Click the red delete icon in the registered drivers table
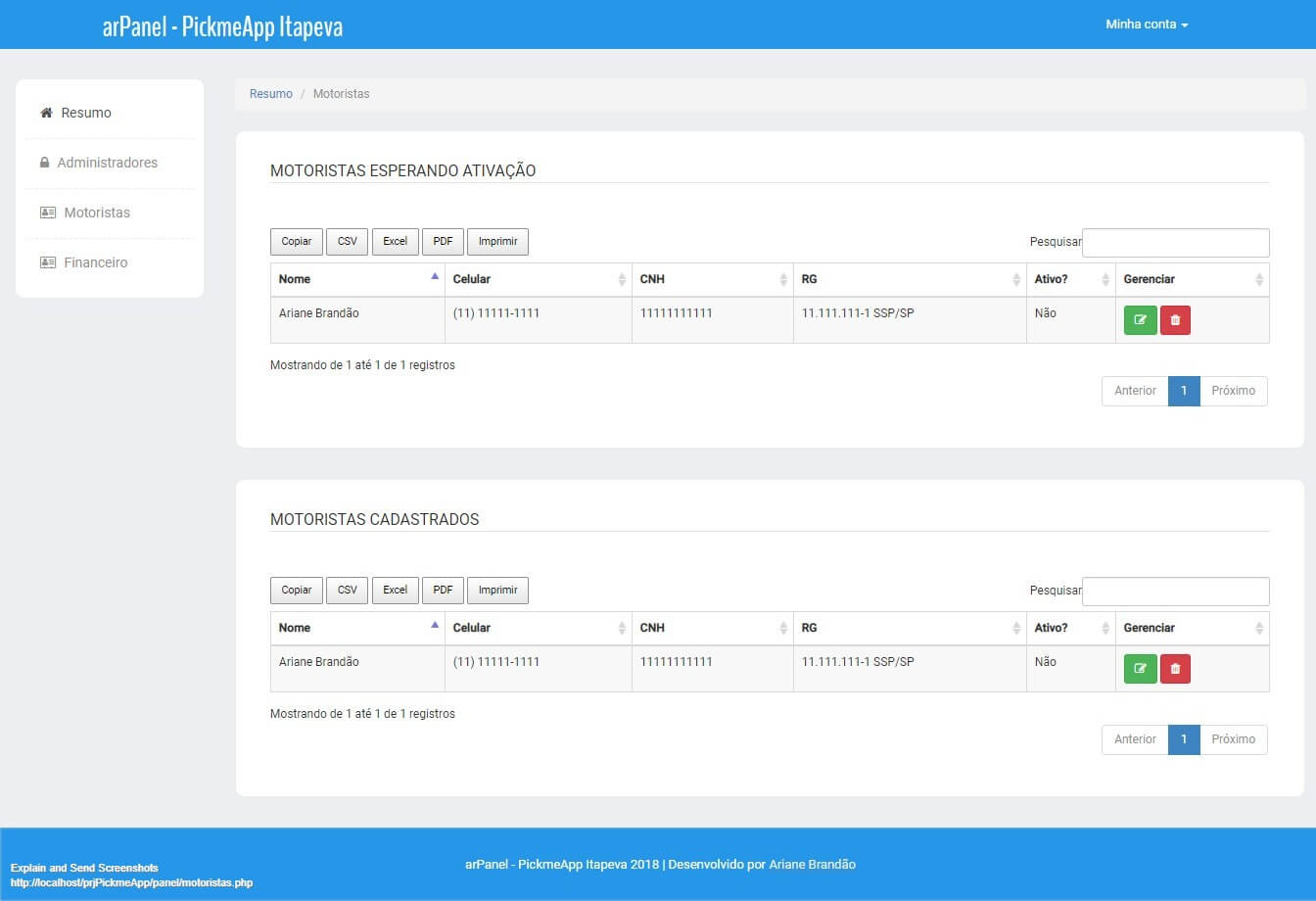The height and width of the screenshot is (901, 1316). pos(1175,669)
